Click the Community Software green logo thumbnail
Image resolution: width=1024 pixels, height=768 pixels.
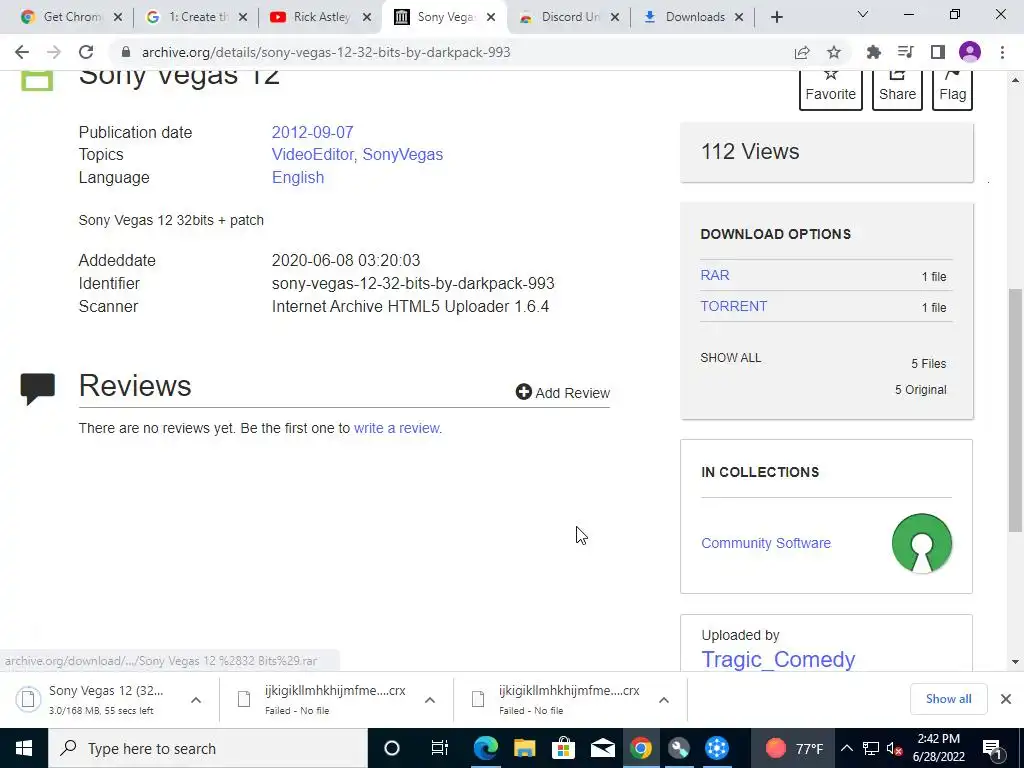(921, 543)
